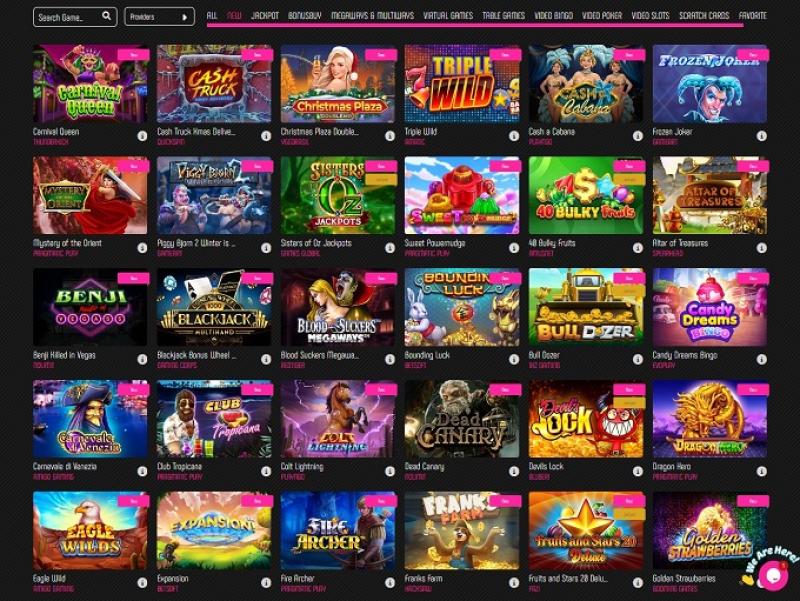Viewport: 800px width, 601px height.
Task: Open the Video Slots category
Action: (650, 16)
